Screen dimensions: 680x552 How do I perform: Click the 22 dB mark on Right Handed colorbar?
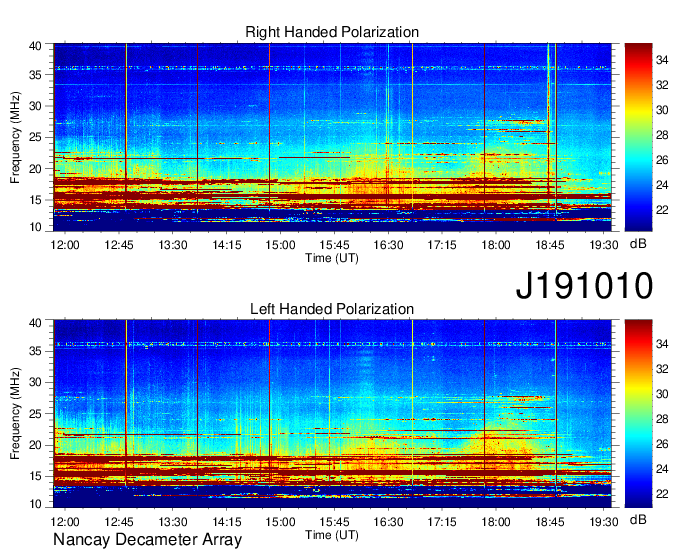[x=662, y=210]
